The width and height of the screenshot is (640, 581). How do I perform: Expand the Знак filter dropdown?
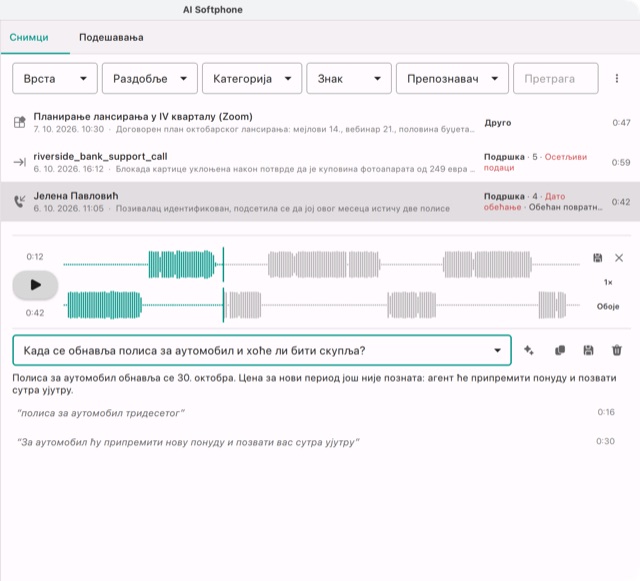coord(349,78)
